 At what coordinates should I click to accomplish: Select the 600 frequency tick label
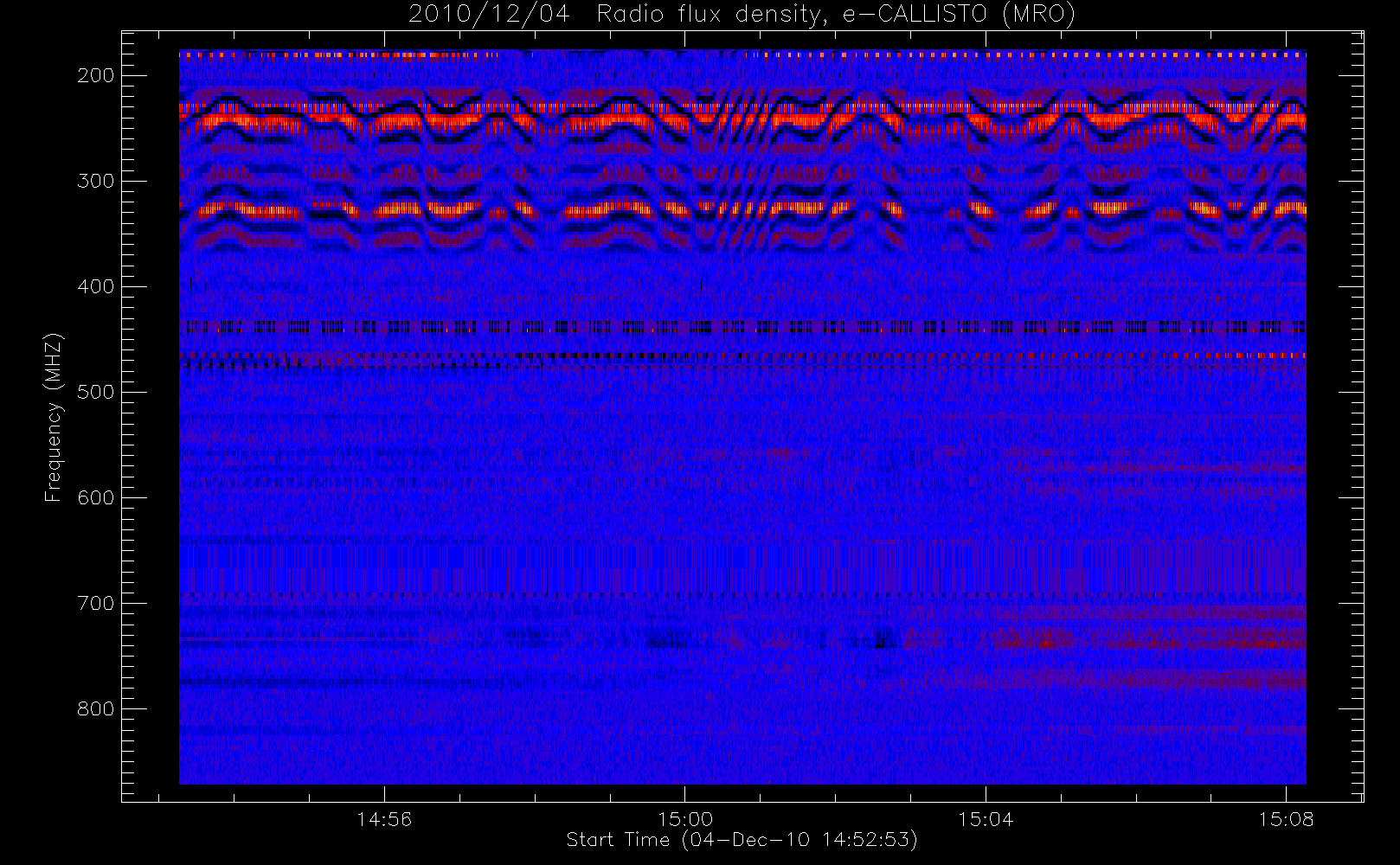coord(96,497)
